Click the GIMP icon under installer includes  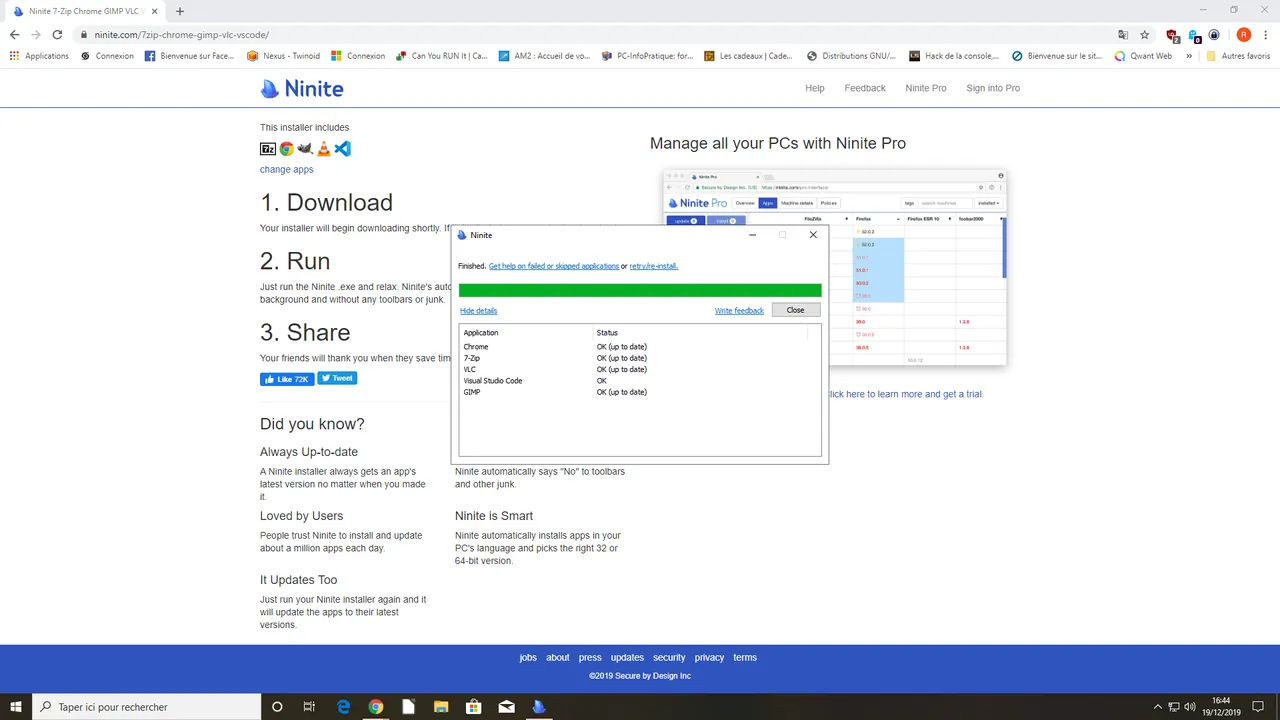coord(305,149)
